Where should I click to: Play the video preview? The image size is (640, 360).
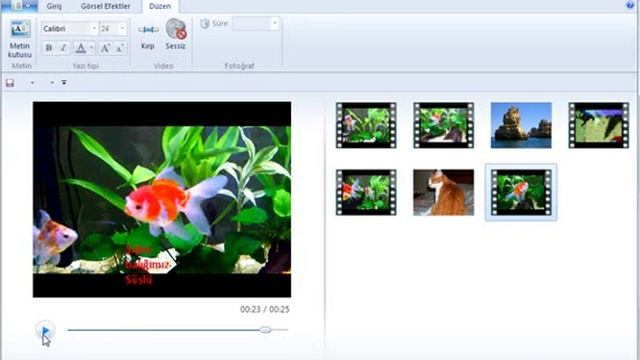pyautogui.click(x=45, y=330)
